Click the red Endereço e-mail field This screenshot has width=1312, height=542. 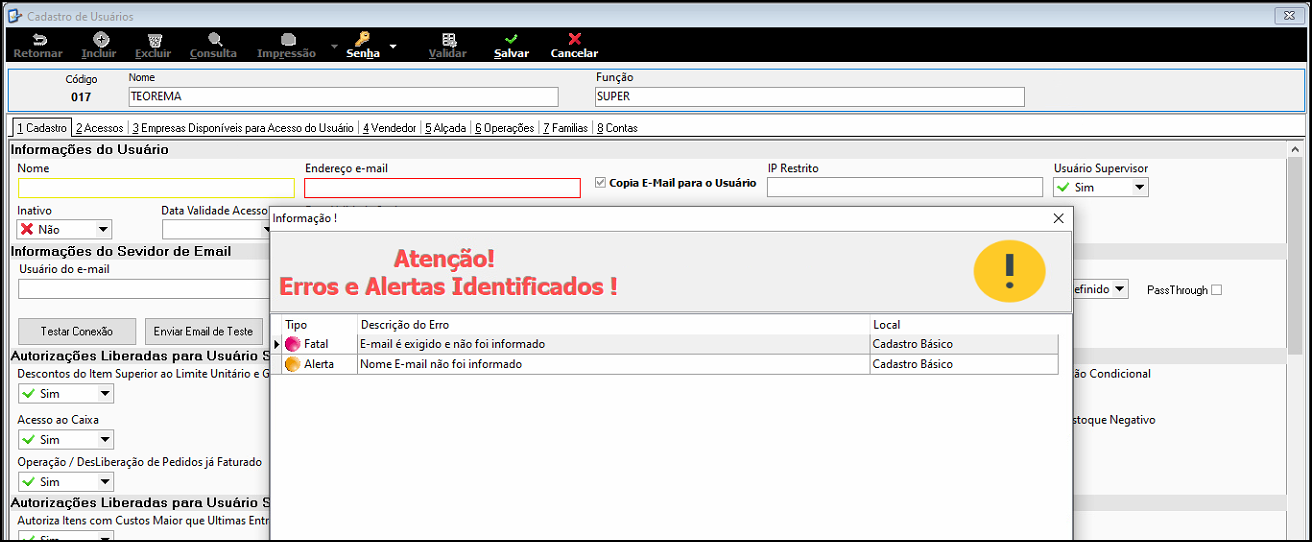coord(442,188)
